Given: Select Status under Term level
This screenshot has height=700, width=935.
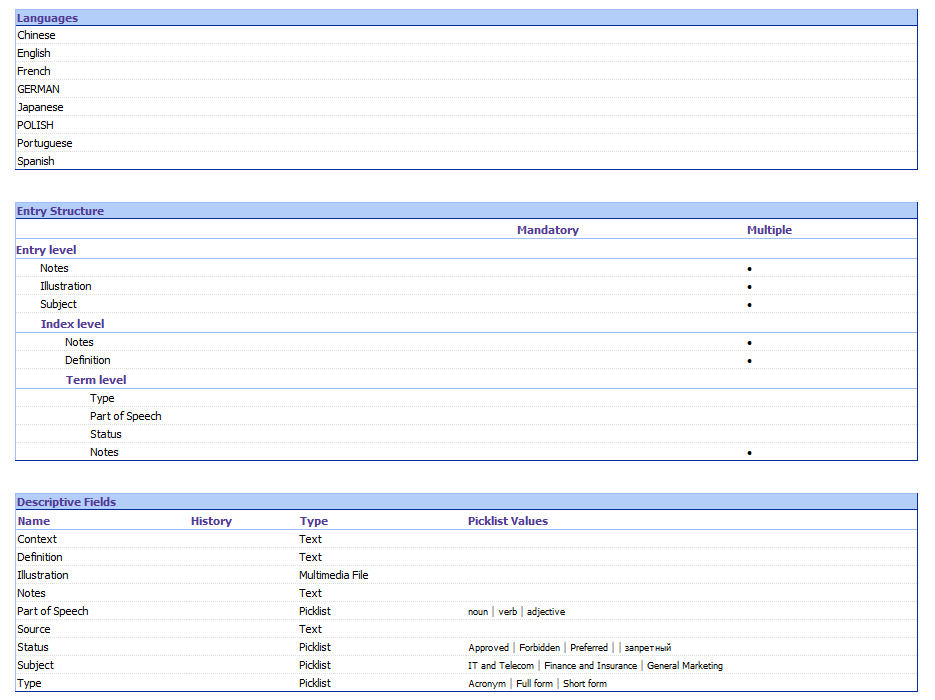Looking at the screenshot, I should click(106, 434).
